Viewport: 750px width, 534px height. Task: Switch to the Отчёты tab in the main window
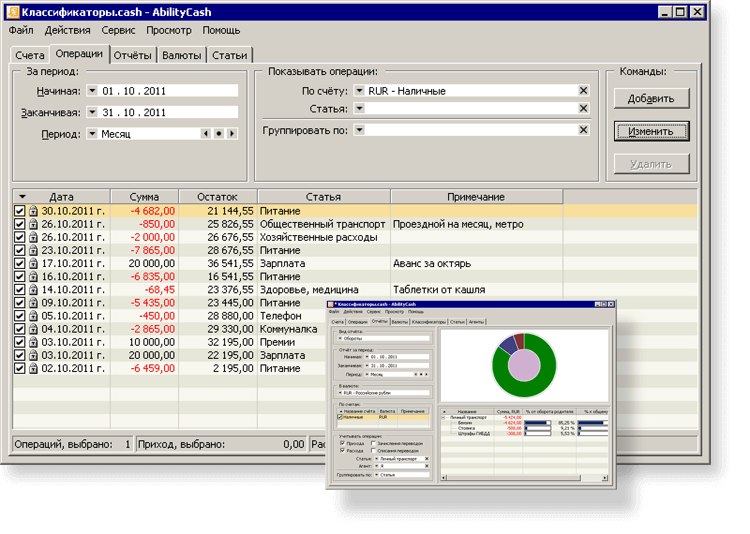[x=132, y=55]
